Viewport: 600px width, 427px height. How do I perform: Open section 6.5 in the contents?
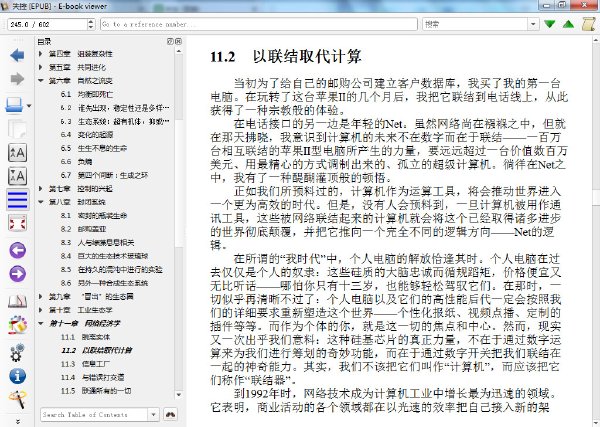point(94,148)
